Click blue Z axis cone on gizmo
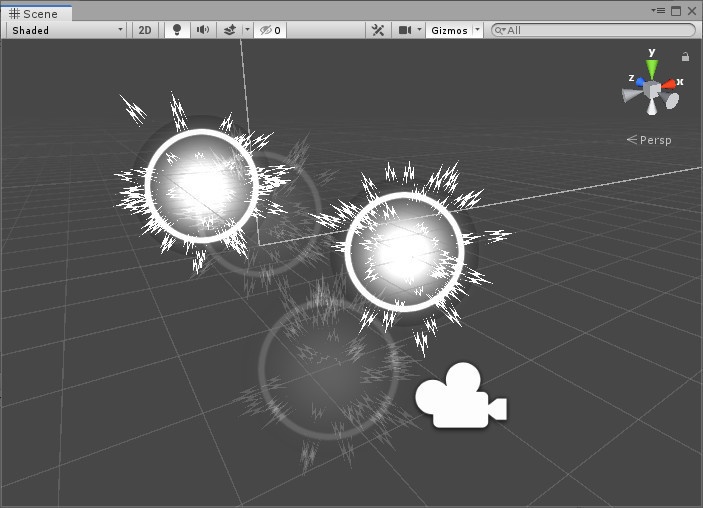Image resolution: width=703 pixels, height=508 pixels. [x=640, y=82]
